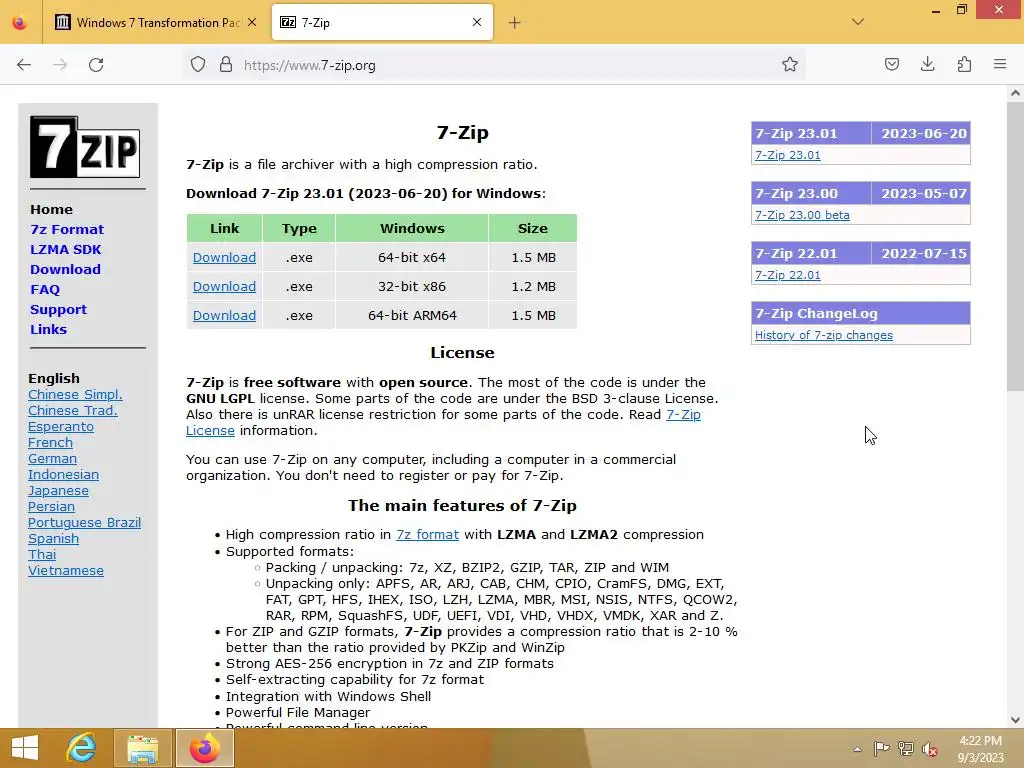Switch language to French
This screenshot has height=768, width=1024.
(50, 442)
